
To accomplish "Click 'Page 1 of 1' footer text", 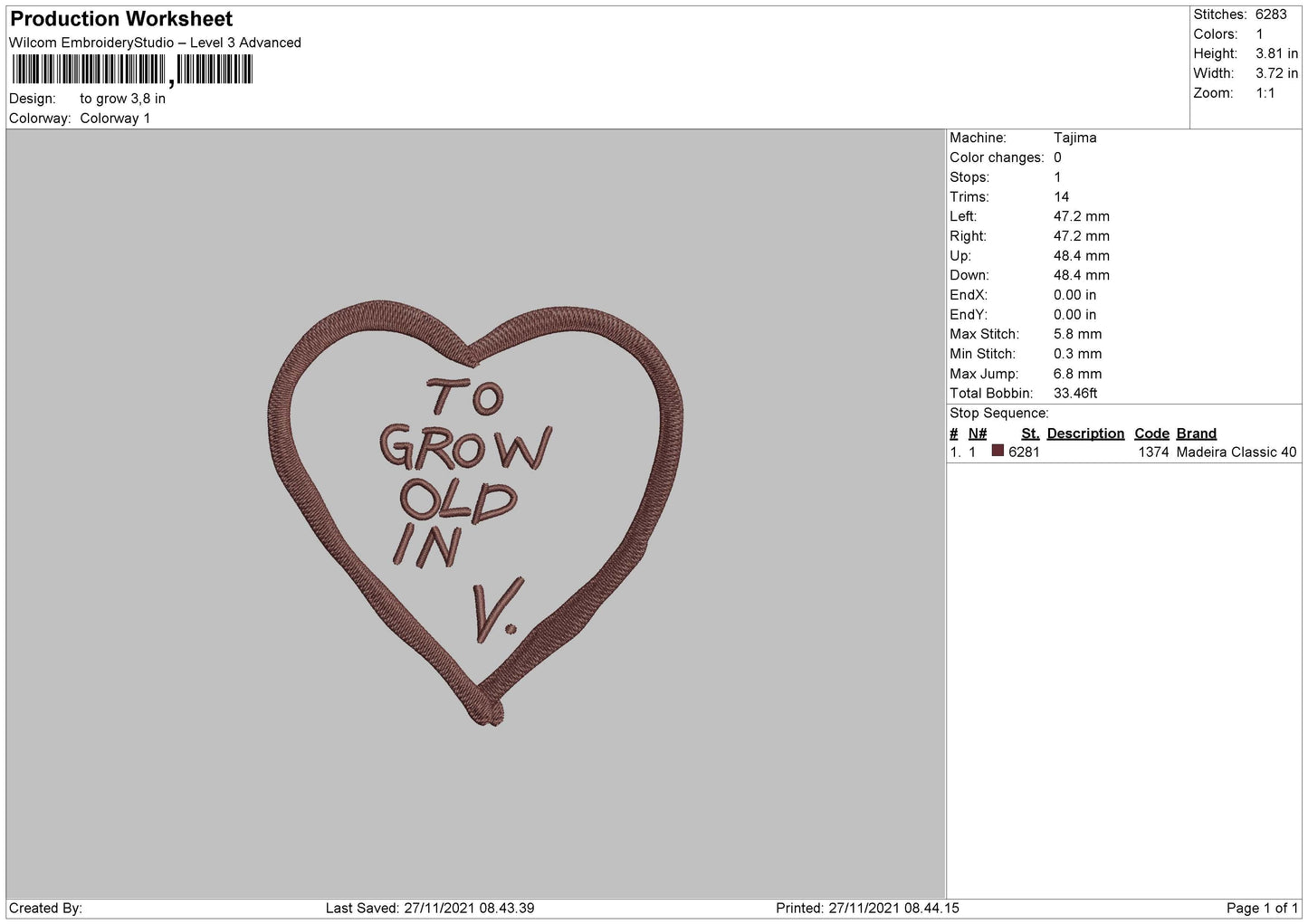I will [1263, 909].
